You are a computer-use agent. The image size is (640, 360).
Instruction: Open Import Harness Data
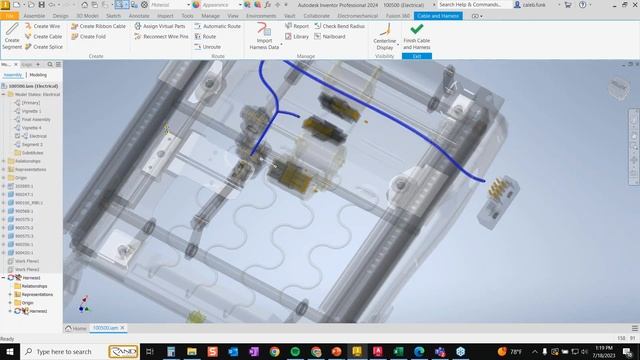(264, 36)
